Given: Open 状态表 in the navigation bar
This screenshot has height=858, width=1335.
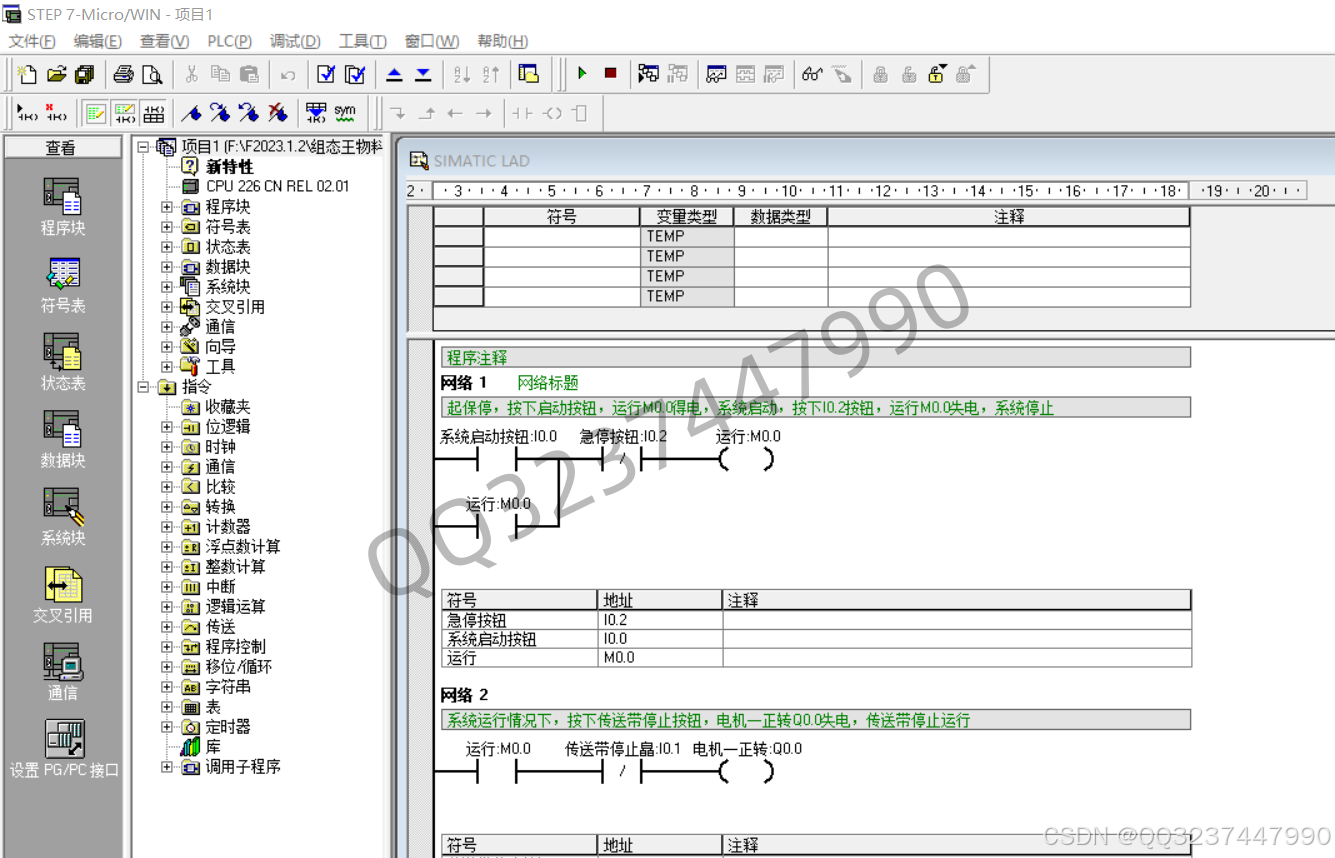Looking at the screenshot, I should coord(62,362).
